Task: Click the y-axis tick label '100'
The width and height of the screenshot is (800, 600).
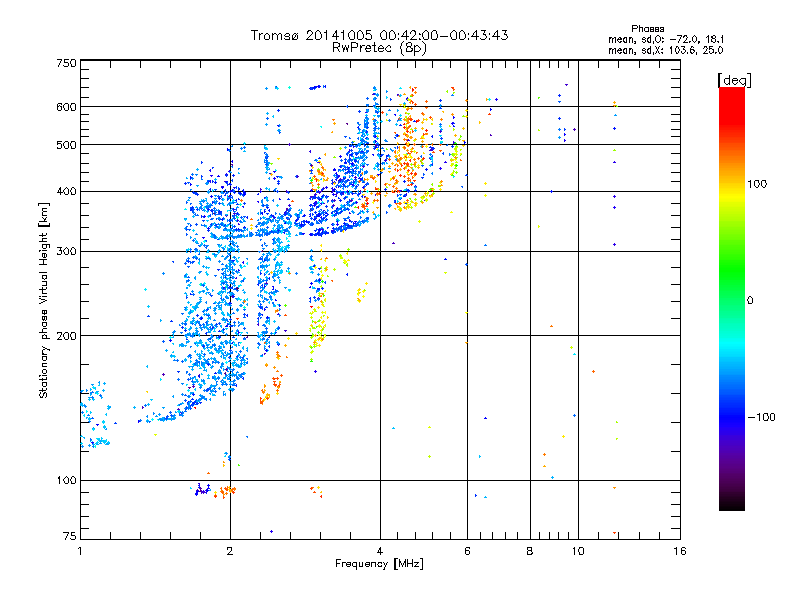Action: tap(67, 481)
